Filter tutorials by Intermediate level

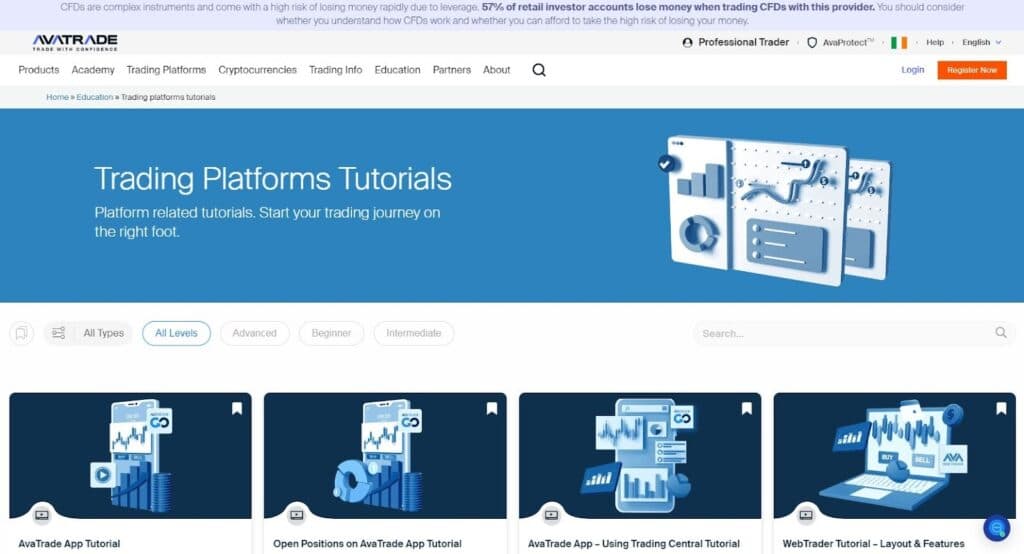(x=413, y=333)
